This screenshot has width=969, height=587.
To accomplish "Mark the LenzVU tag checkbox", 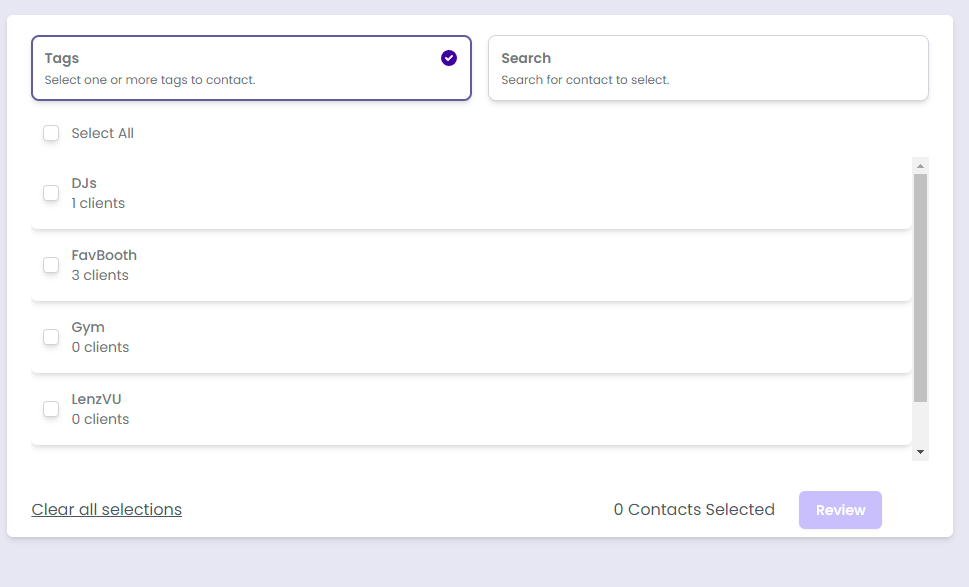I will coord(51,409).
